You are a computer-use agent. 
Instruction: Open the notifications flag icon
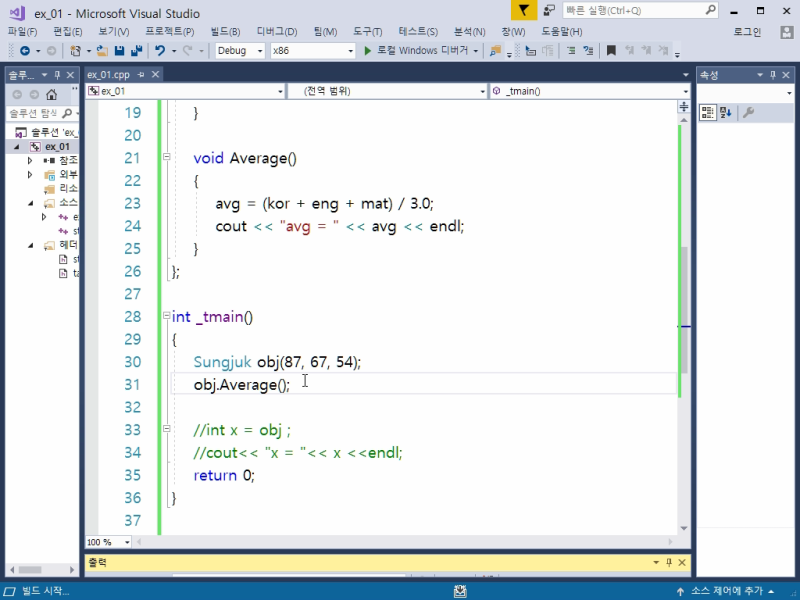(524, 10)
